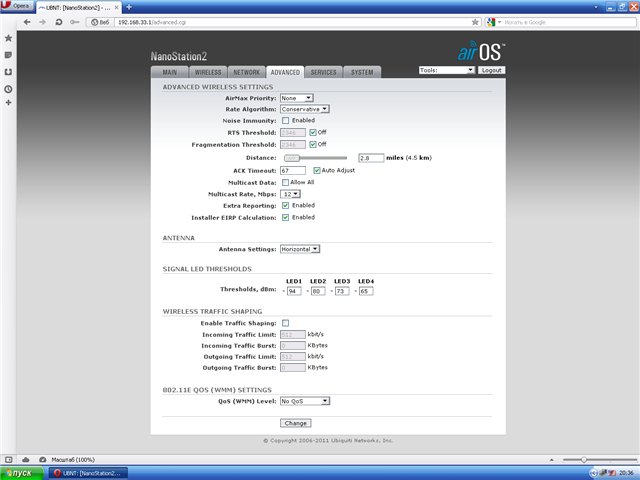Select the UBNT NanoStation2 taskbar item
The height and width of the screenshot is (480, 640).
pyautogui.click(x=89, y=473)
